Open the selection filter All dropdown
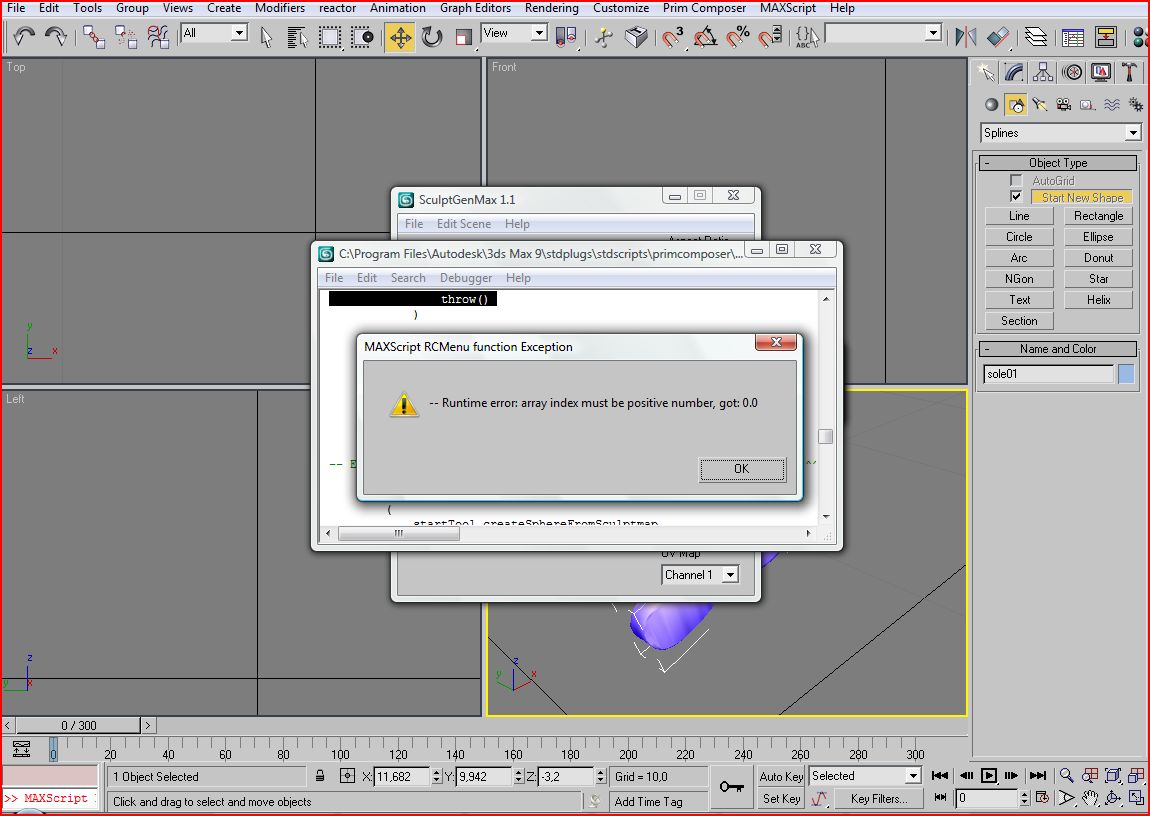This screenshot has width=1150, height=816. coord(239,33)
